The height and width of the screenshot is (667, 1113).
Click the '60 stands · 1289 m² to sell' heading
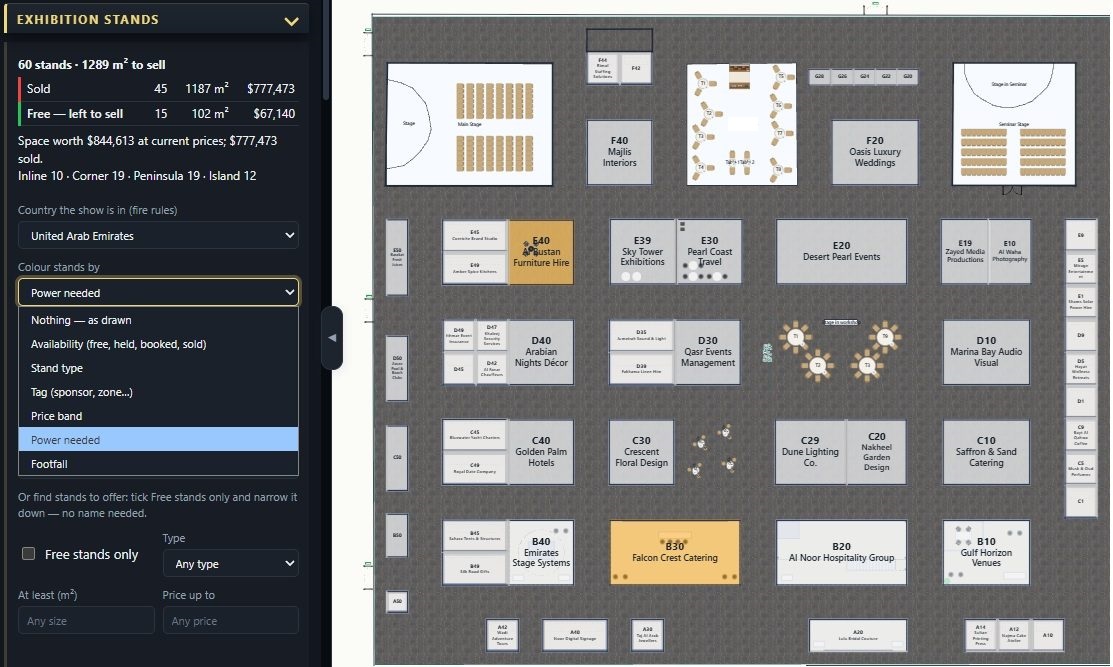click(x=92, y=65)
